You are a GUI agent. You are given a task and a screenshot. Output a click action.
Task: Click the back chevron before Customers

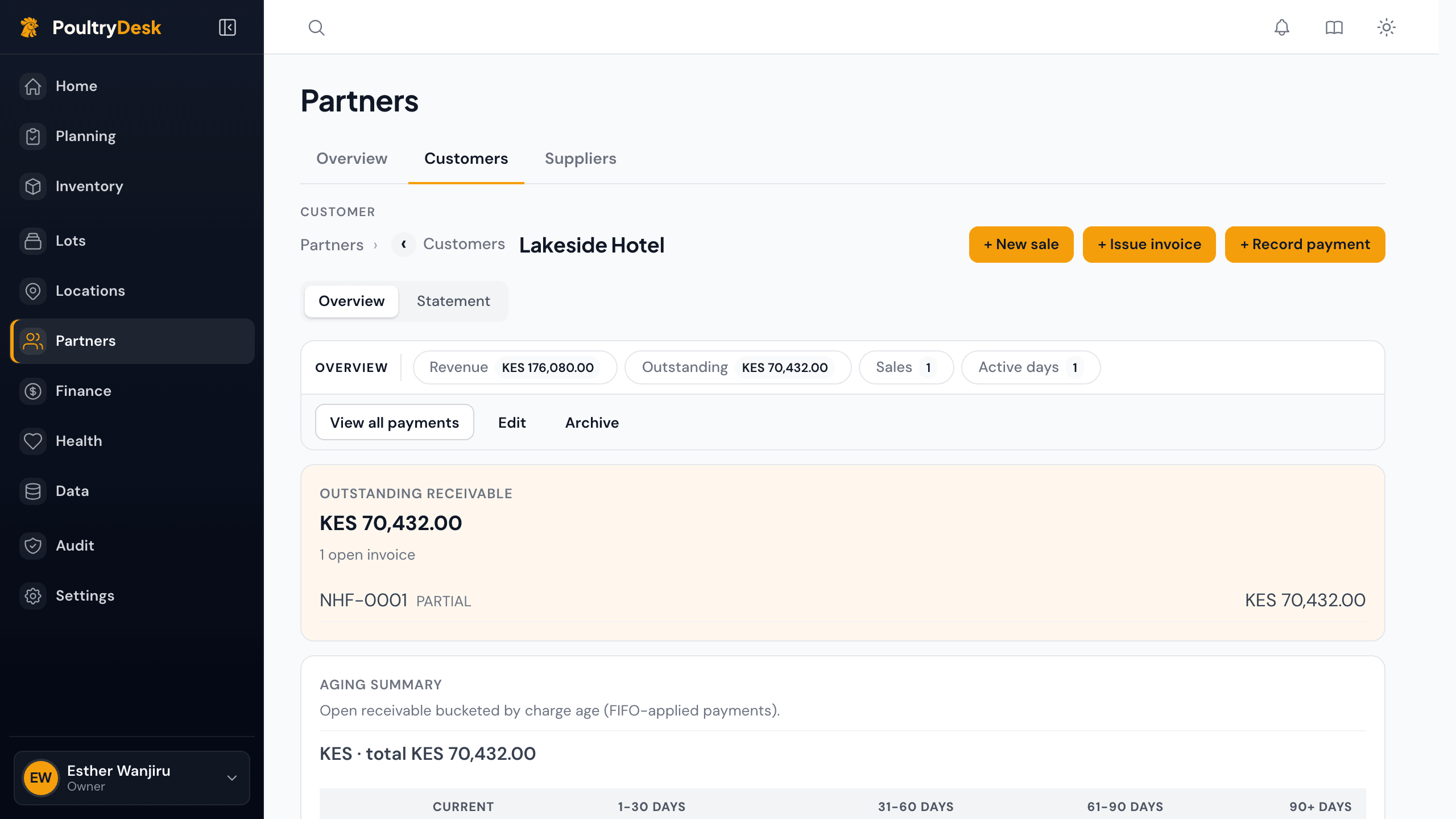tap(404, 245)
